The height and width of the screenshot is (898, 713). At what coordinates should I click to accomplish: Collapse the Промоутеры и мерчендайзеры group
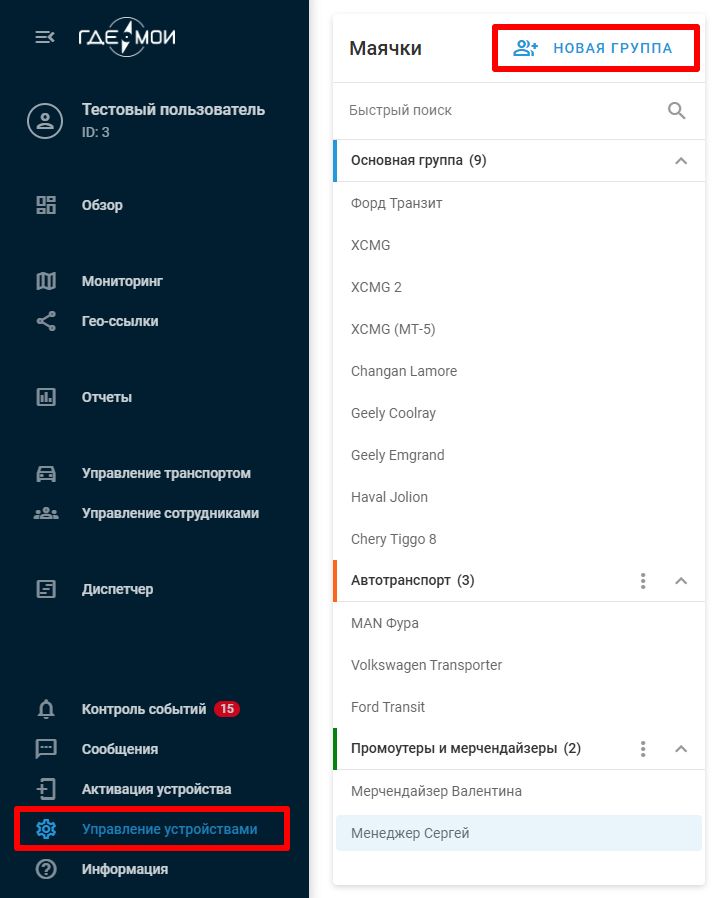pyautogui.click(x=681, y=748)
